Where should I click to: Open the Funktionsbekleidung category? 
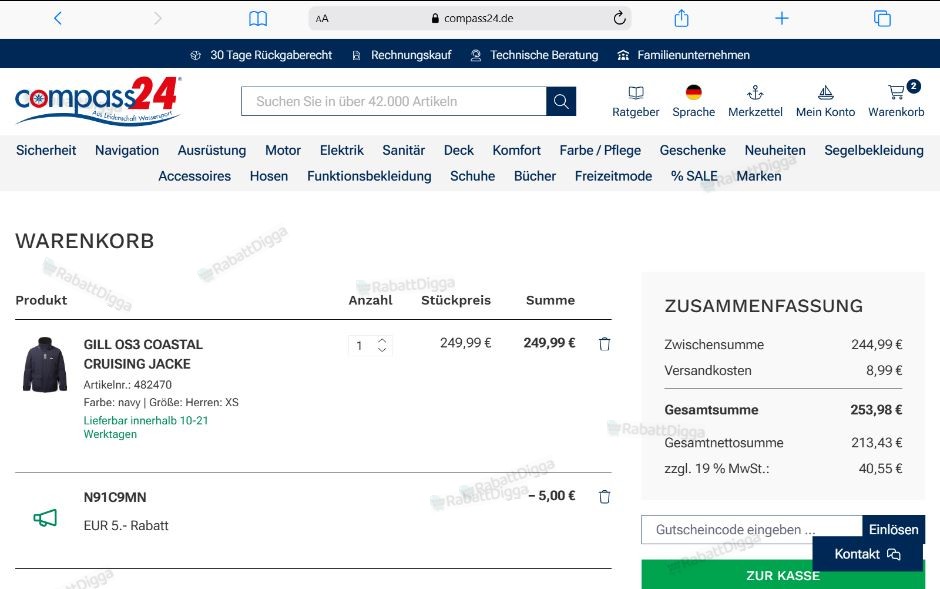pos(369,176)
